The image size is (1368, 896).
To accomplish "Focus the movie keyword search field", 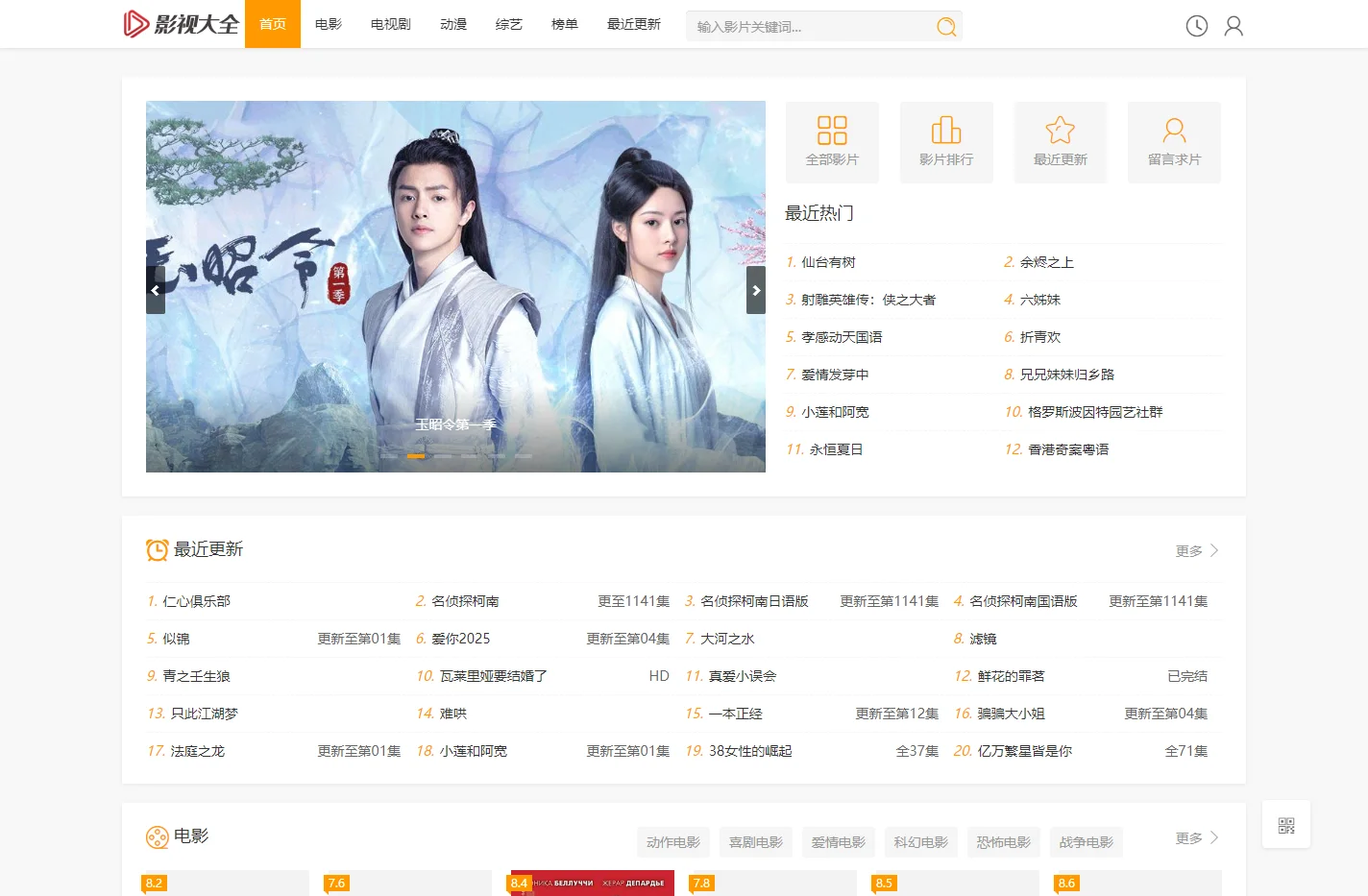I will (809, 27).
